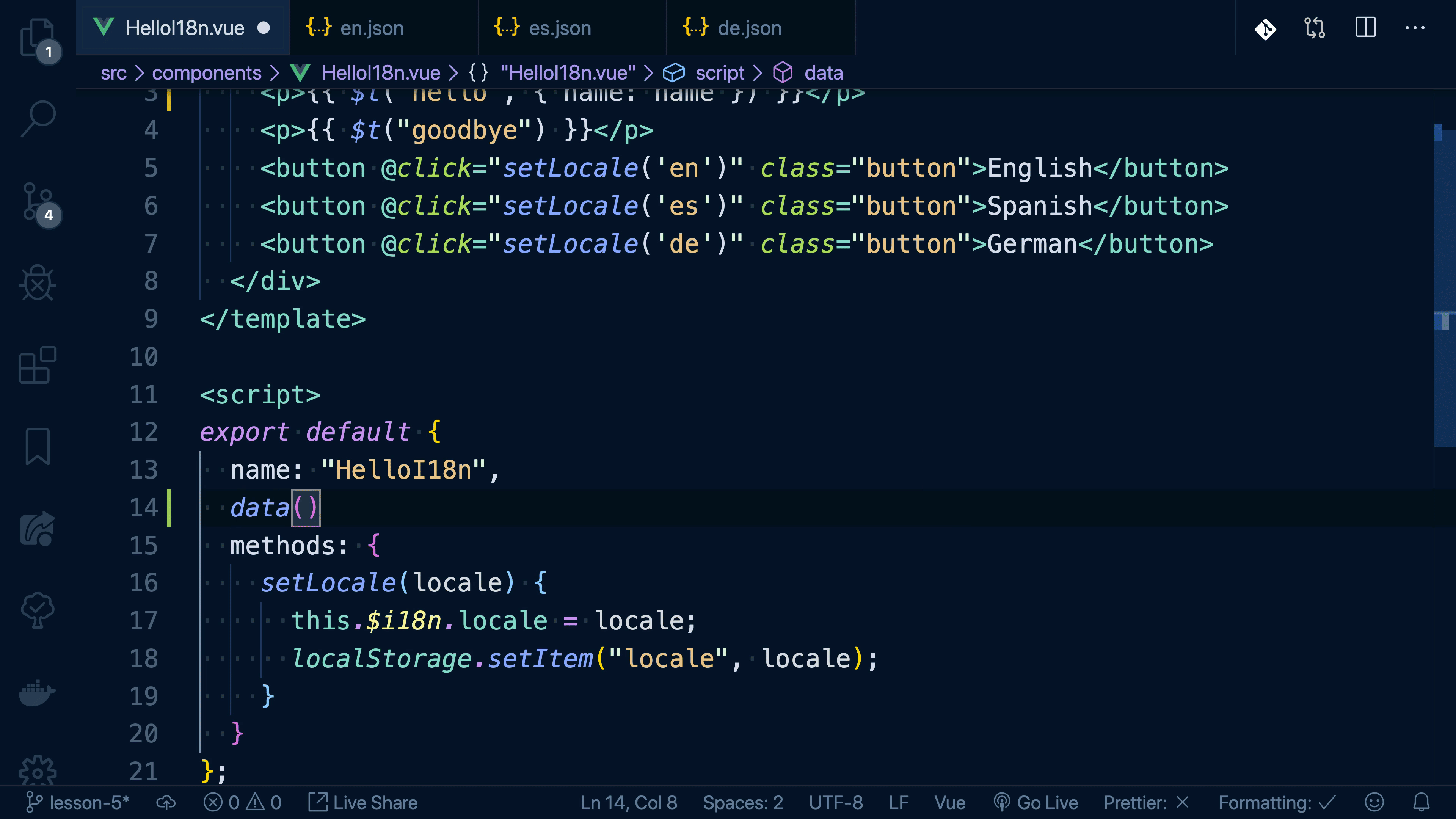
Task: Click "HelloI18n" string on line 13
Action: tap(403, 470)
